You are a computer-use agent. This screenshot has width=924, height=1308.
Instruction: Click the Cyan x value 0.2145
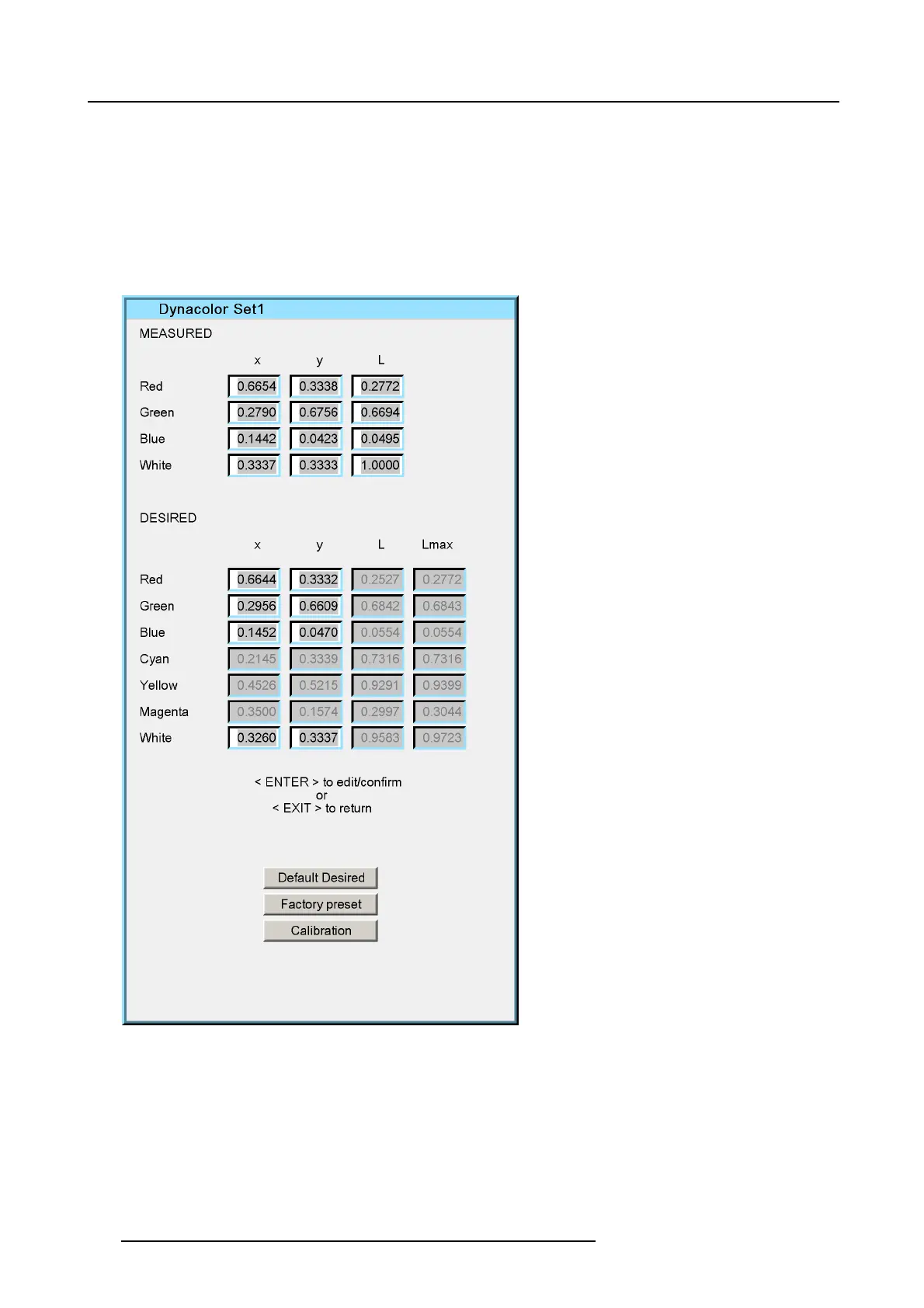pyautogui.click(x=255, y=659)
